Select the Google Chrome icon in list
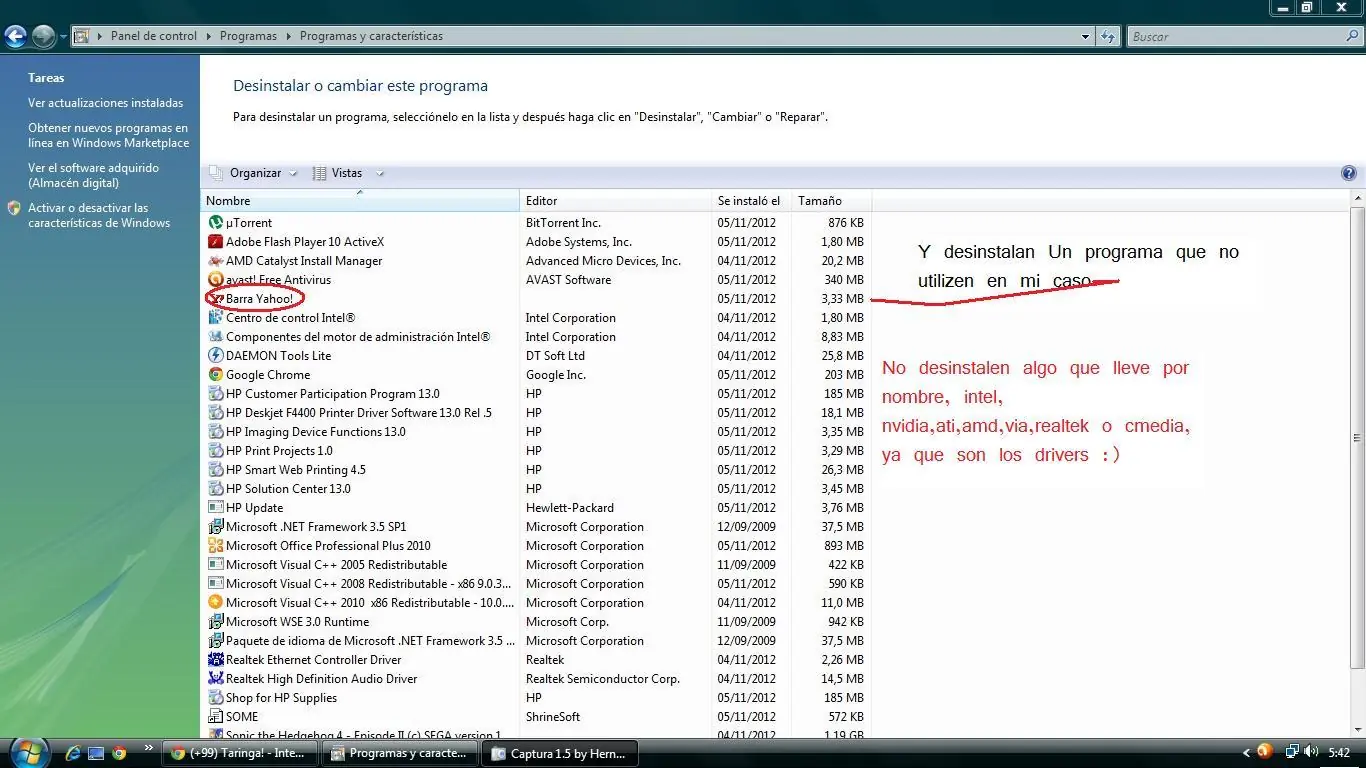Screen dimensions: 1366x768 (x=215, y=375)
